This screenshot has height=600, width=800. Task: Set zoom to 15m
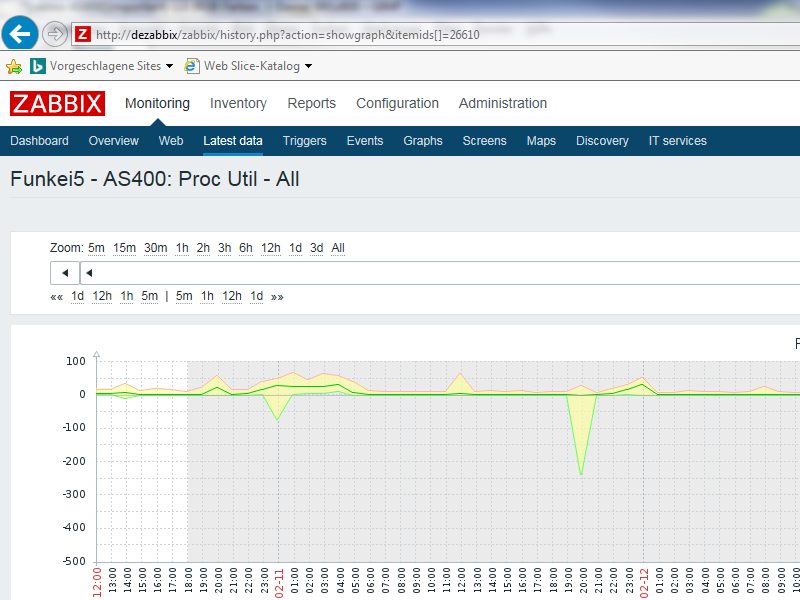pyautogui.click(x=124, y=248)
